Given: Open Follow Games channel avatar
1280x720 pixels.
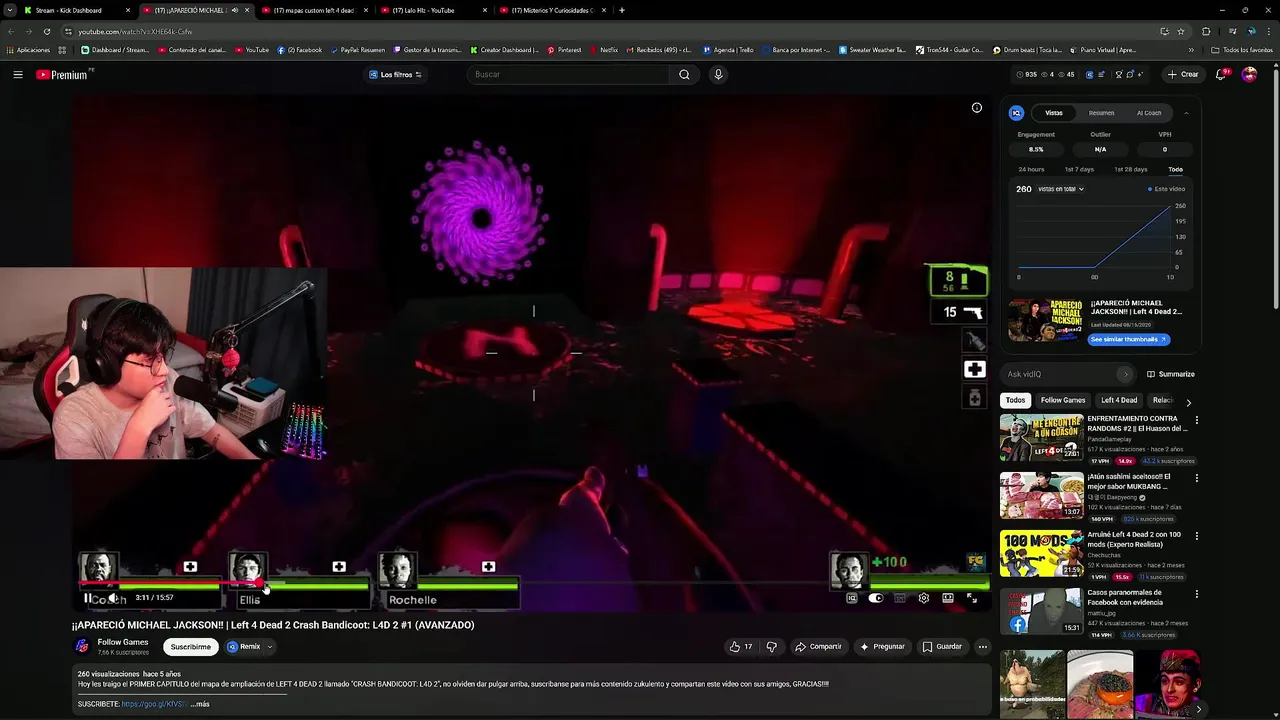Looking at the screenshot, I should tap(82, 646).
